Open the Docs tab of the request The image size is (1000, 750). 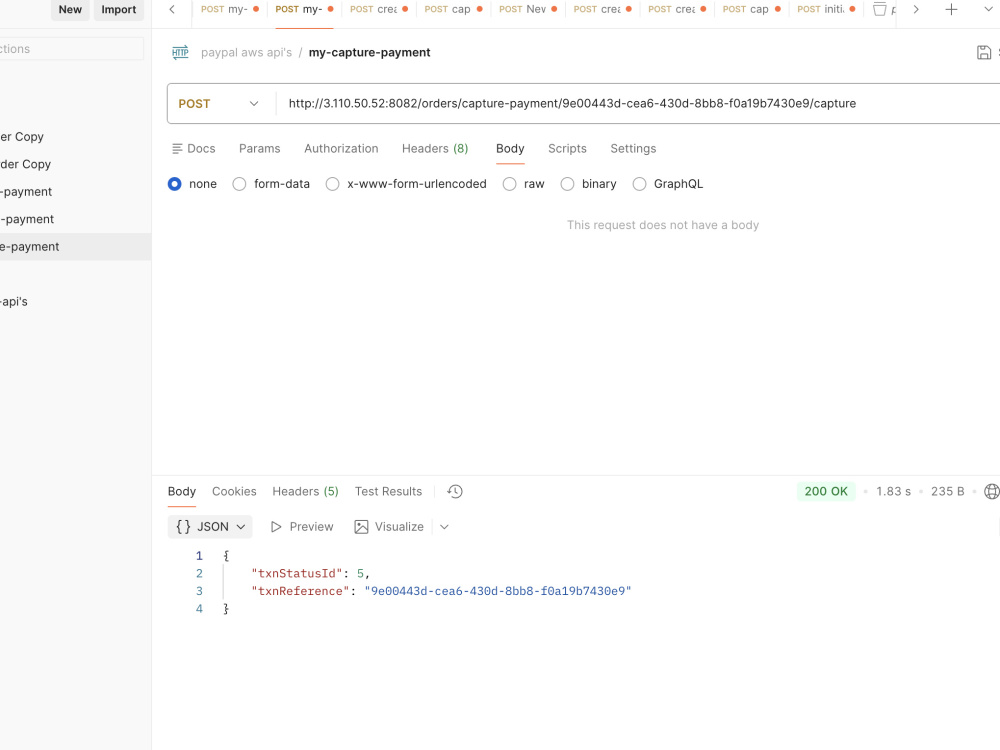pyautogui.click(x=194, y=149)
